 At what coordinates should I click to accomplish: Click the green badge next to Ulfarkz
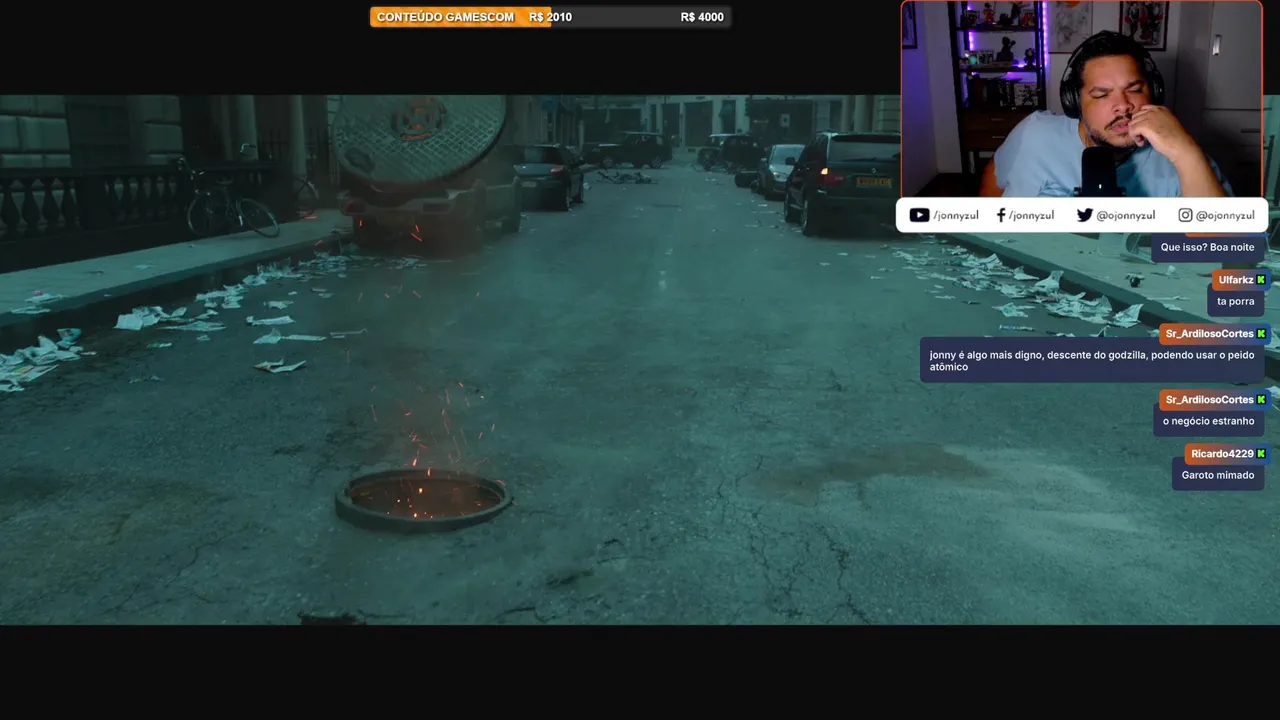click(x=1261, y=280)
